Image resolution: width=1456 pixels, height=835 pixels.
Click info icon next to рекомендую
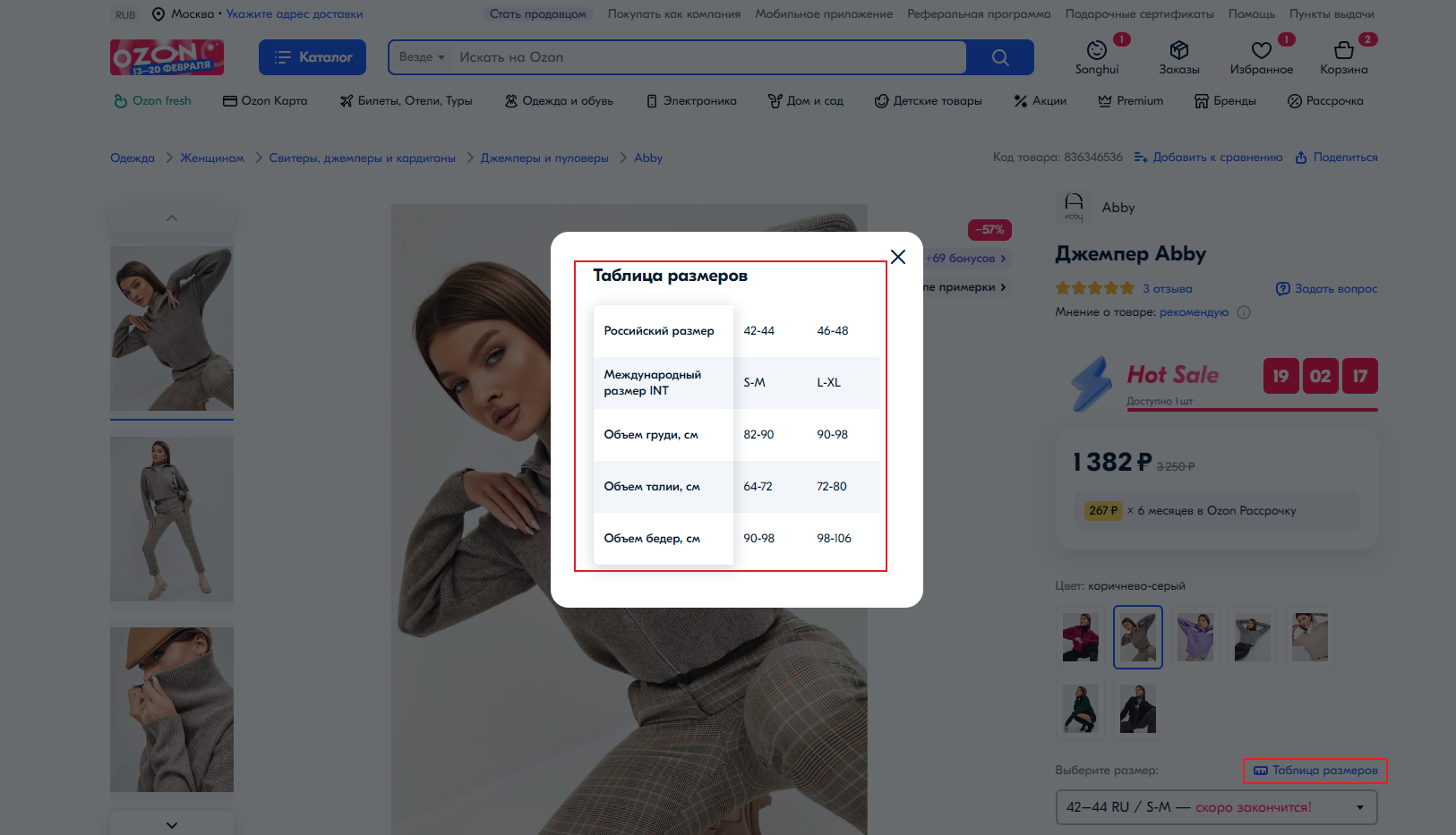tap(1244, 312)
